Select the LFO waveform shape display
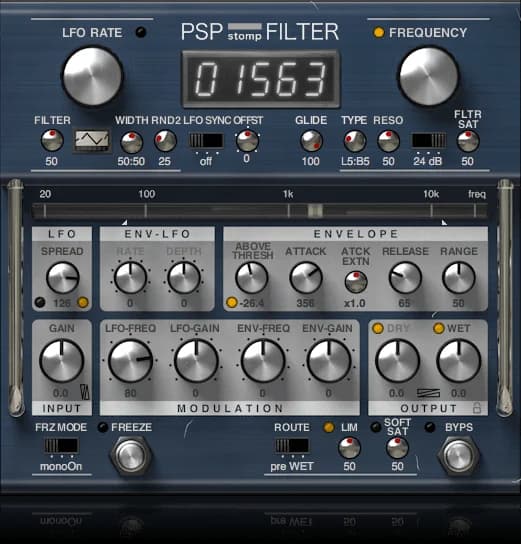 (x=92, y=141)
